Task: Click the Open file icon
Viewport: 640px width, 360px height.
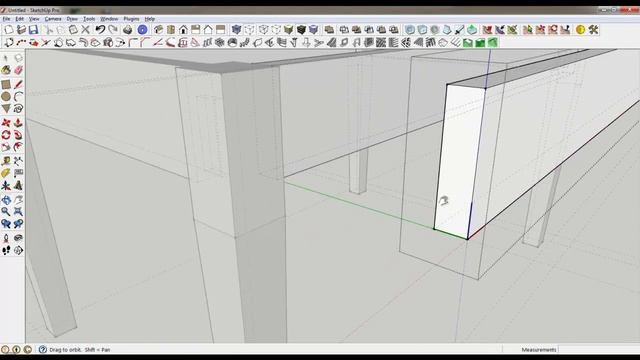Action: (x=21, y=29)
